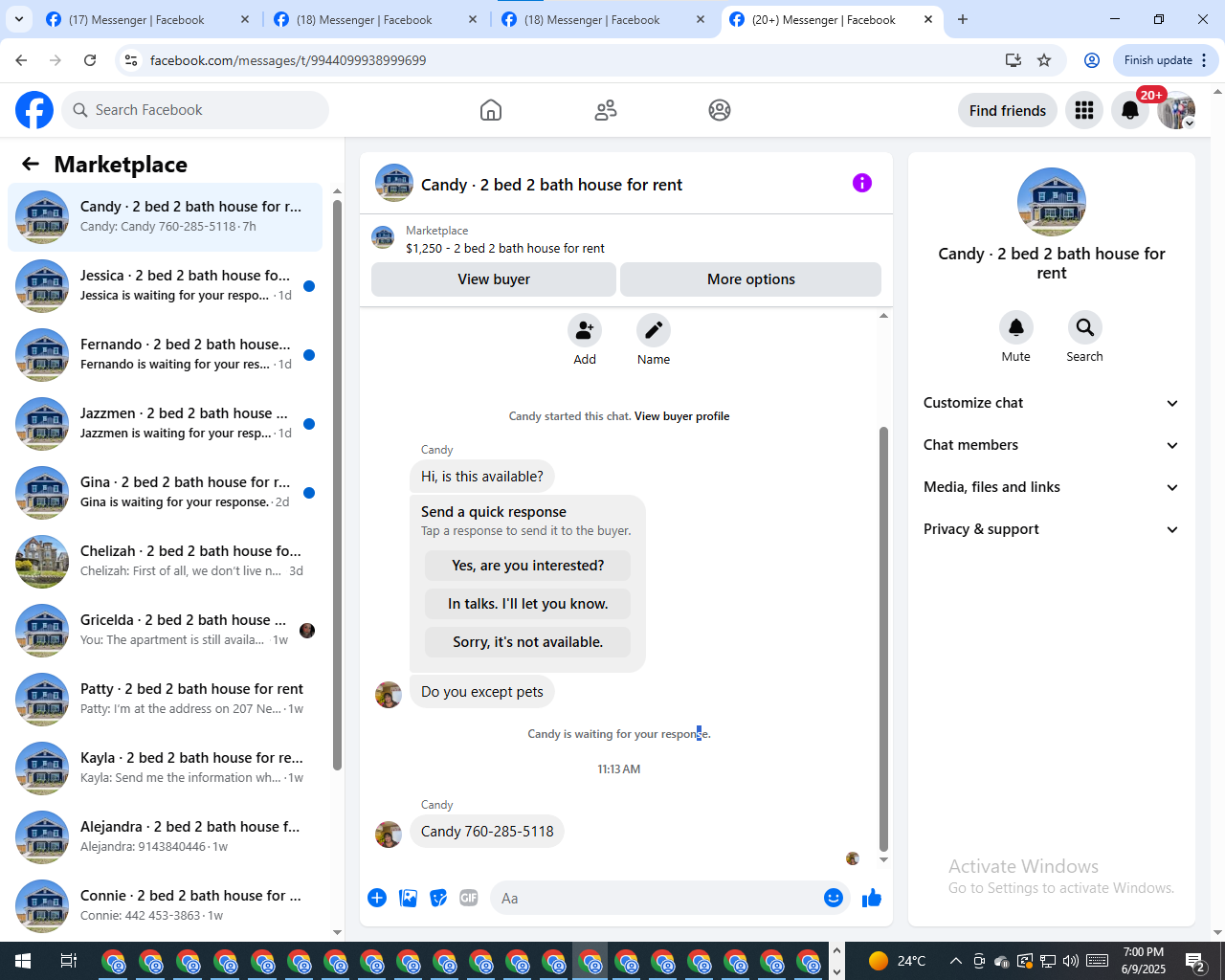This screenshot has width=1225, height=980.
Task: Click the Search Facebook field
Action: point(195,110)
